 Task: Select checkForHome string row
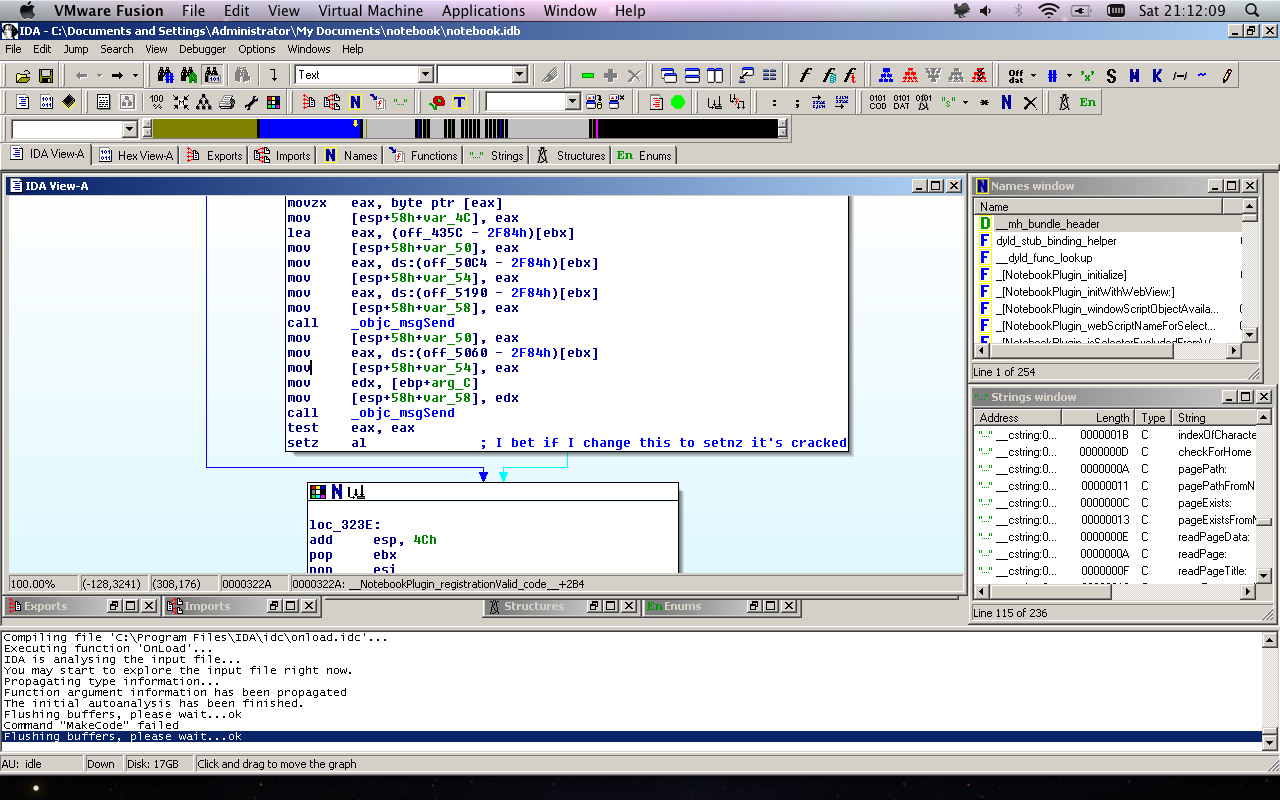click(1115, 452)
